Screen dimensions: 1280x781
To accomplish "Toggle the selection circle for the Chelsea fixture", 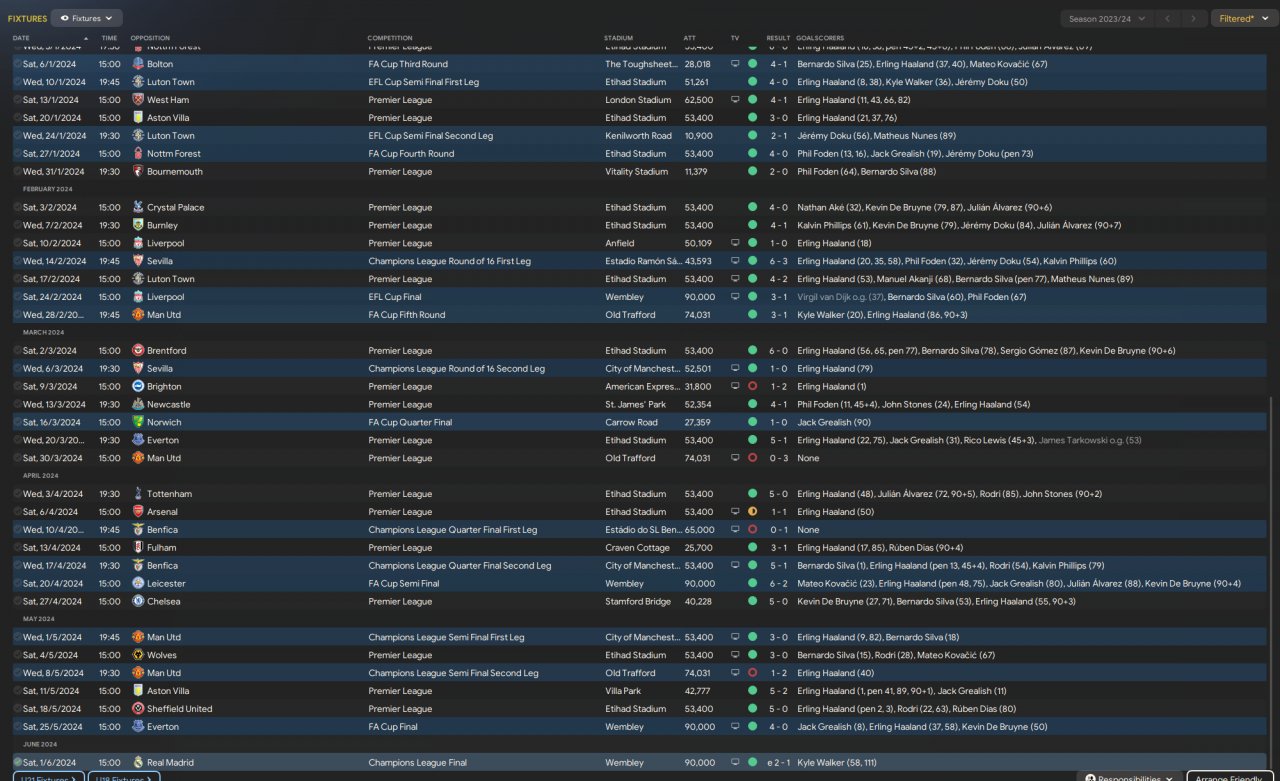I will tap(17, 602).
